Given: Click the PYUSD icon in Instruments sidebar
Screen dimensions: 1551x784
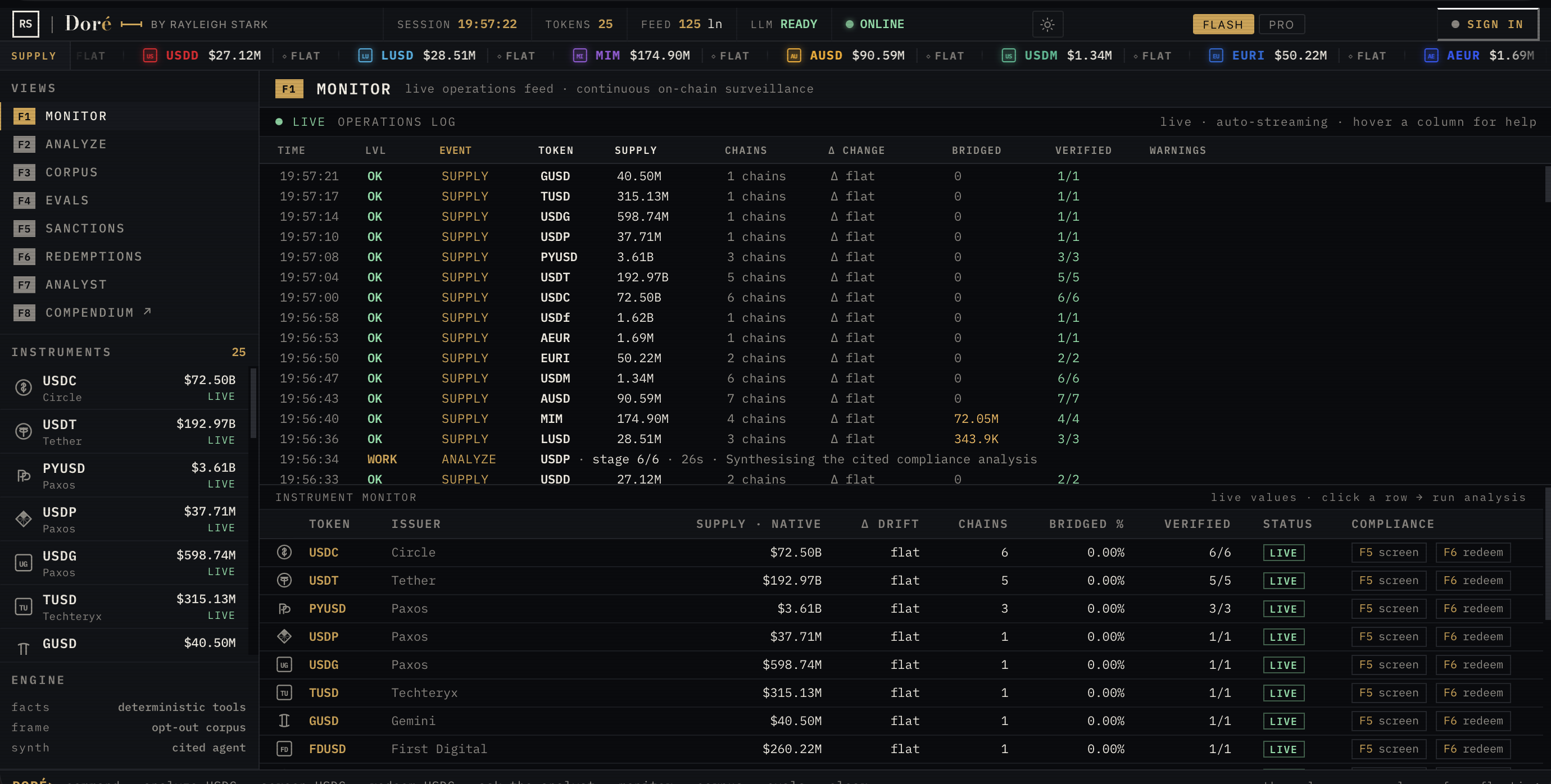Looking at the screenshot, I should point(24,475).
